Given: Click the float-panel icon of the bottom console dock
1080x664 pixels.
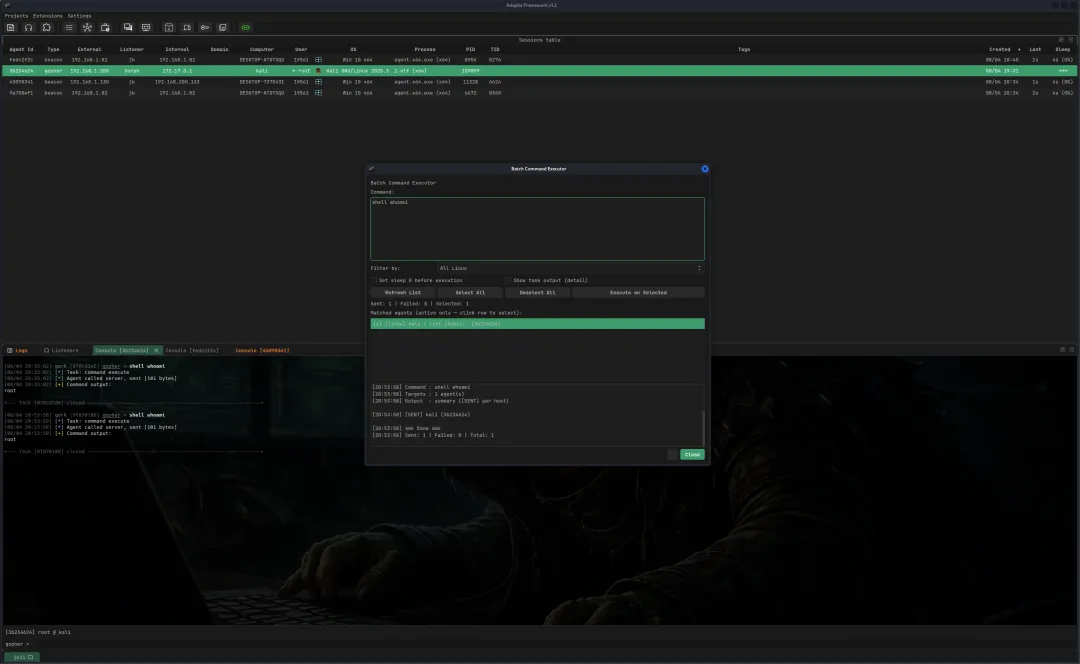Looking at the screenshot, I should (1062, 350).
